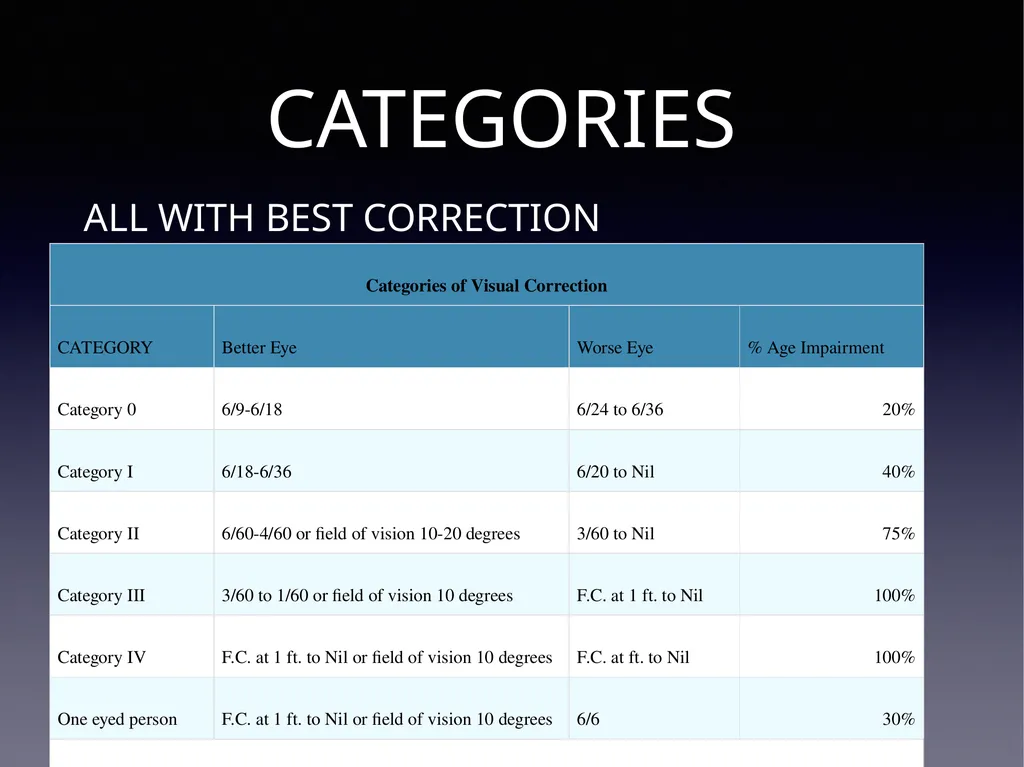Select the "Category IV" row label

102,657
